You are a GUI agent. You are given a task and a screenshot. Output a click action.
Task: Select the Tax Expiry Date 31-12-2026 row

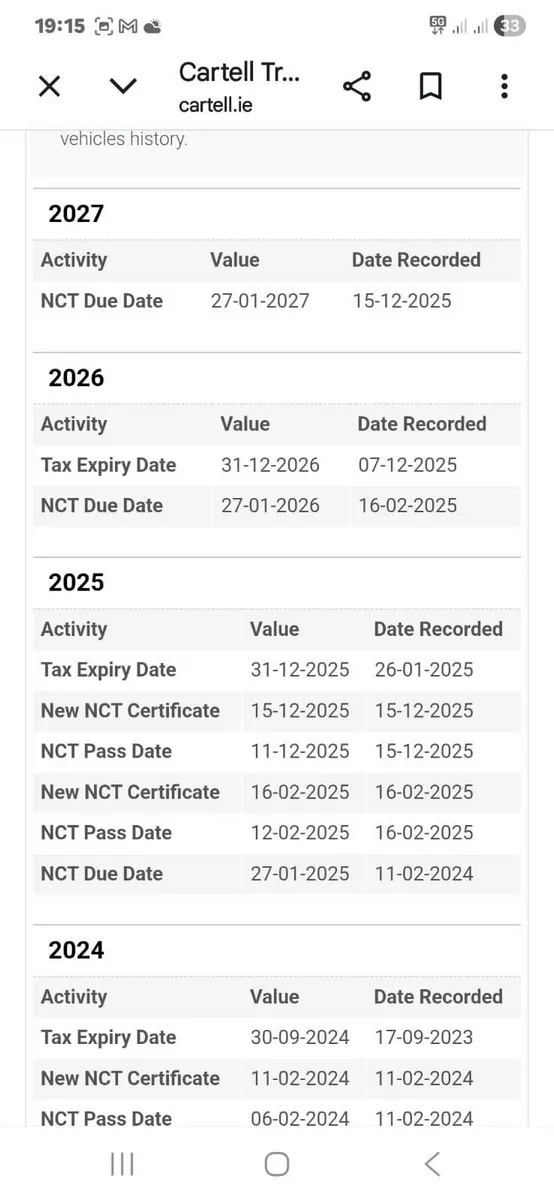point(277,465)
